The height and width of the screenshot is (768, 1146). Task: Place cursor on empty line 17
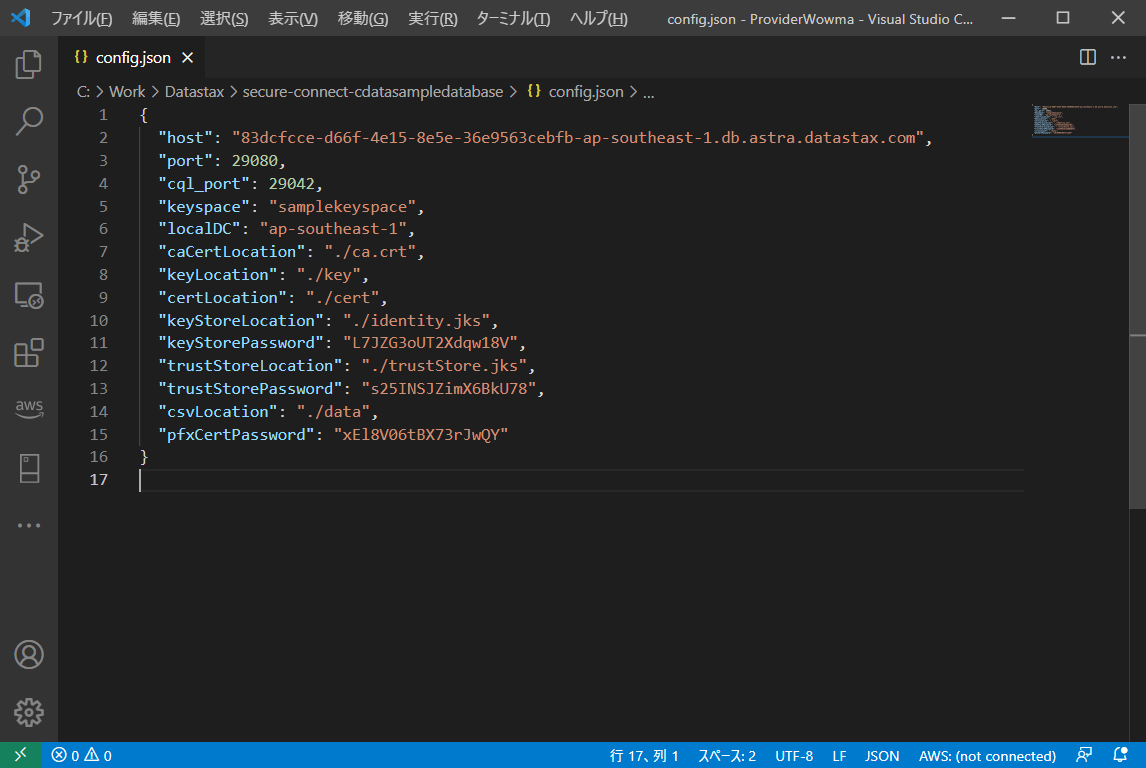581,479
